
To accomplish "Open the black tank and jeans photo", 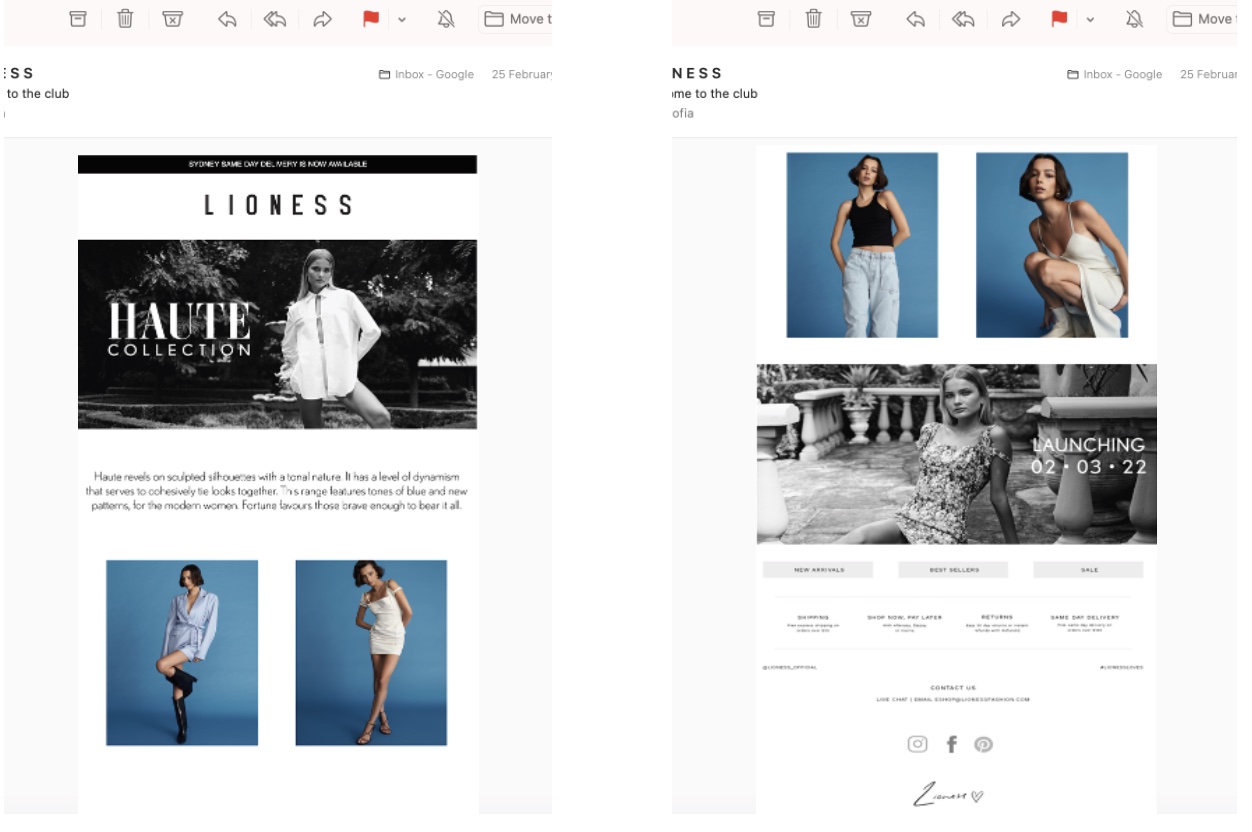I will (862, 245).
